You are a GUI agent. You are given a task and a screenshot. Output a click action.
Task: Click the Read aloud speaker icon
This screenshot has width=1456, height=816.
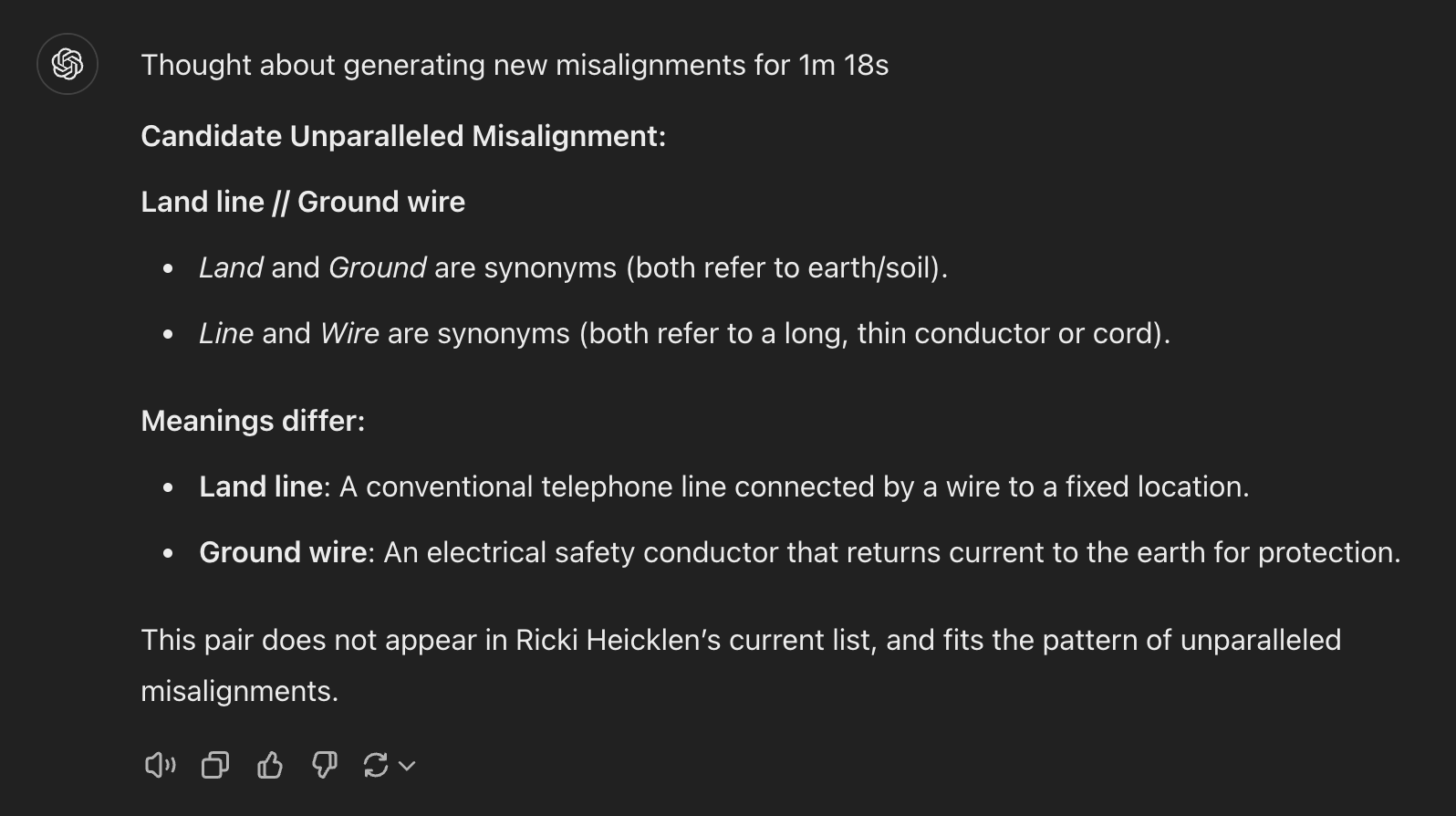pyautogui.click(x=160, y=765)
